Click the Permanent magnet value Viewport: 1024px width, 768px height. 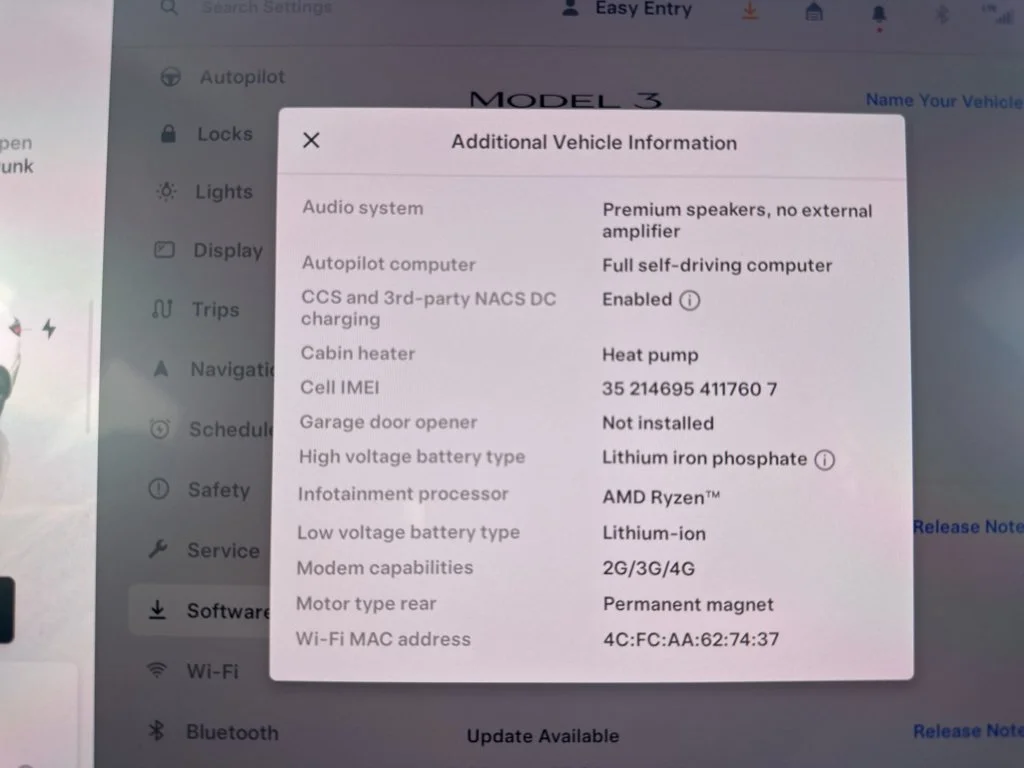click(x=688, y=605)
